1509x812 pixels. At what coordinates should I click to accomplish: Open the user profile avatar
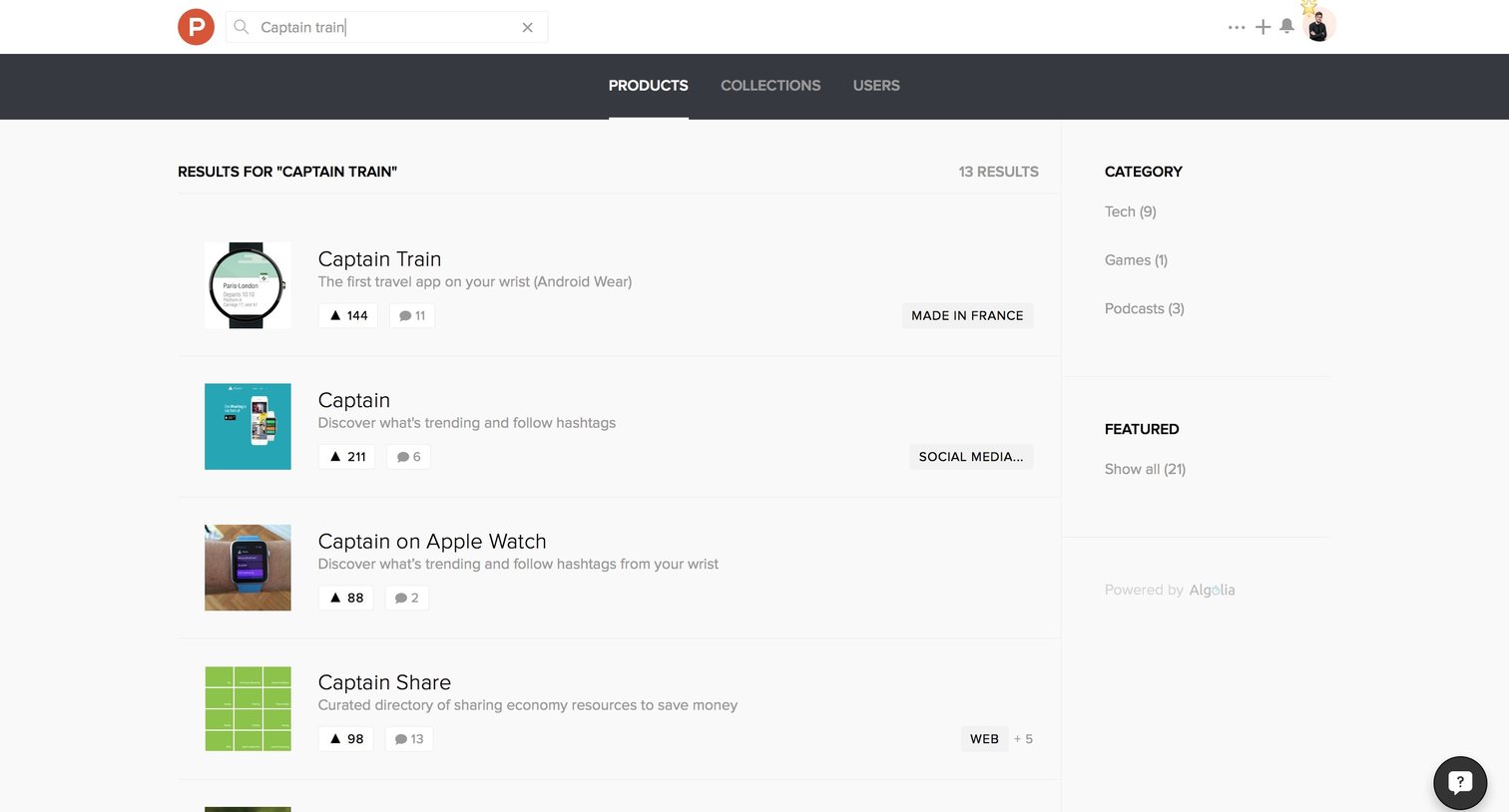pos(1318,26)
